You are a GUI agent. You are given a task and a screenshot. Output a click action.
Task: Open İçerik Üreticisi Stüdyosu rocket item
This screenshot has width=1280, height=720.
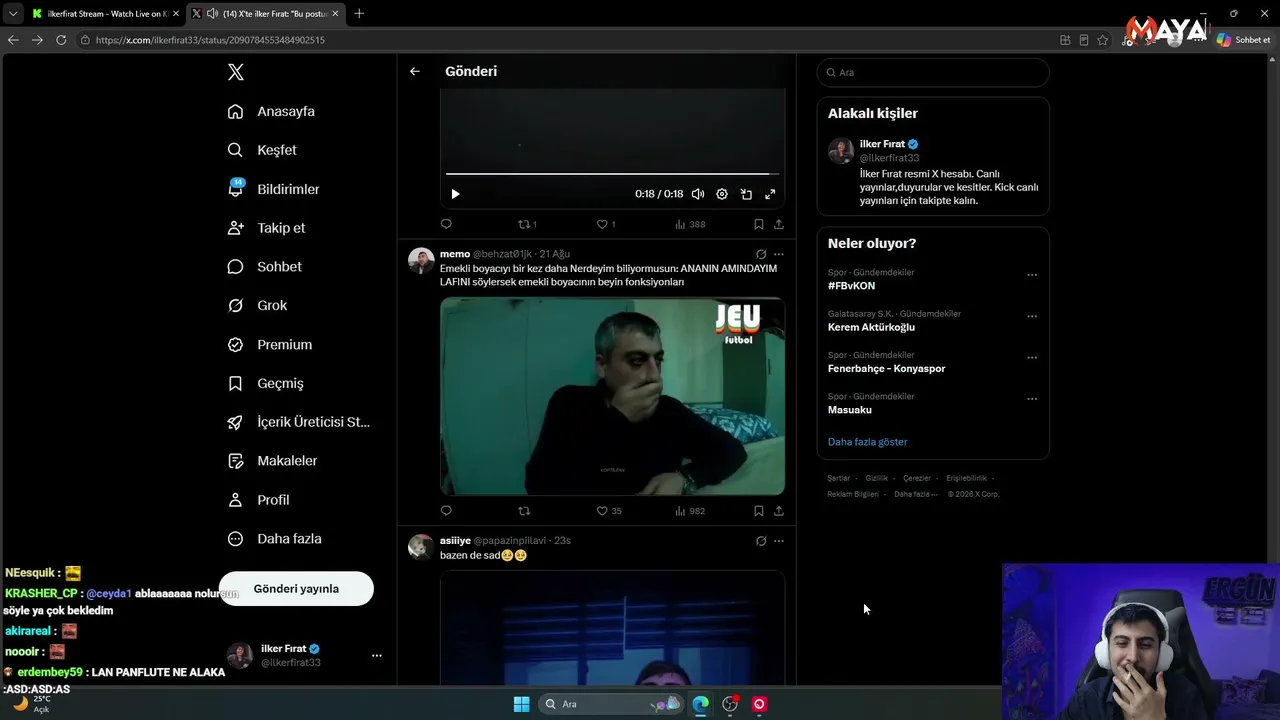click(x=298, y=422)
